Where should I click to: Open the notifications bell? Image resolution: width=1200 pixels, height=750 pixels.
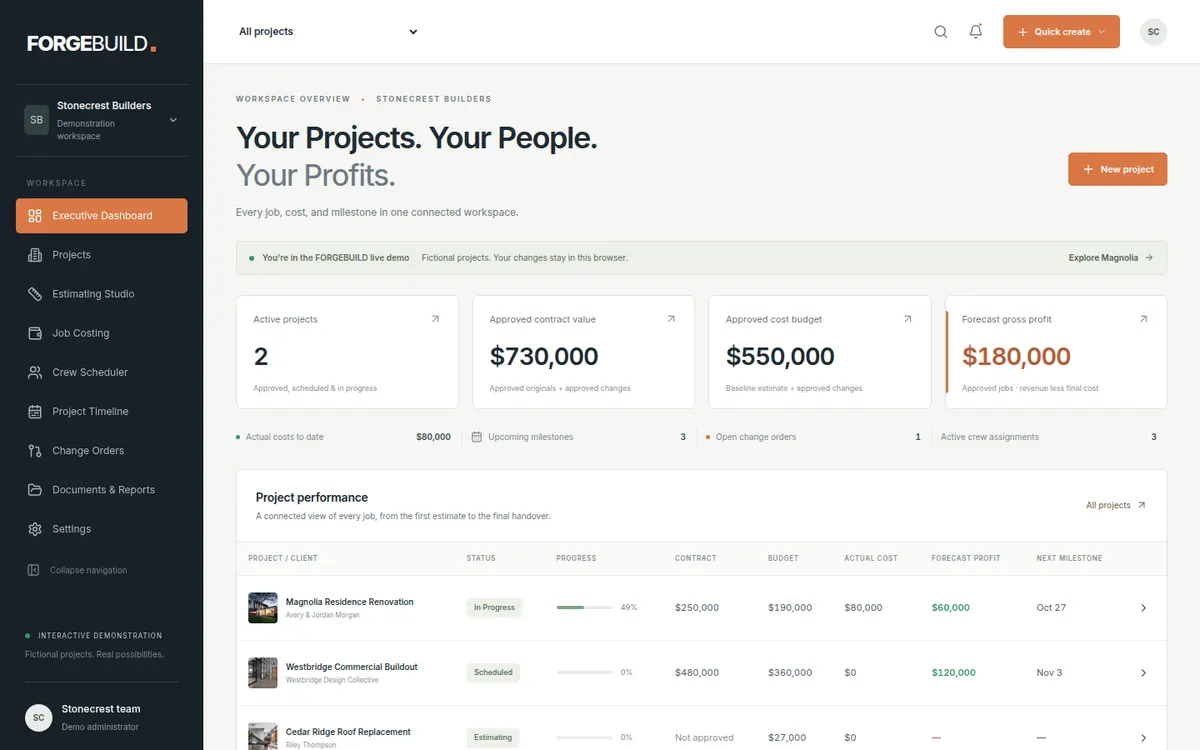pos(976,32)
